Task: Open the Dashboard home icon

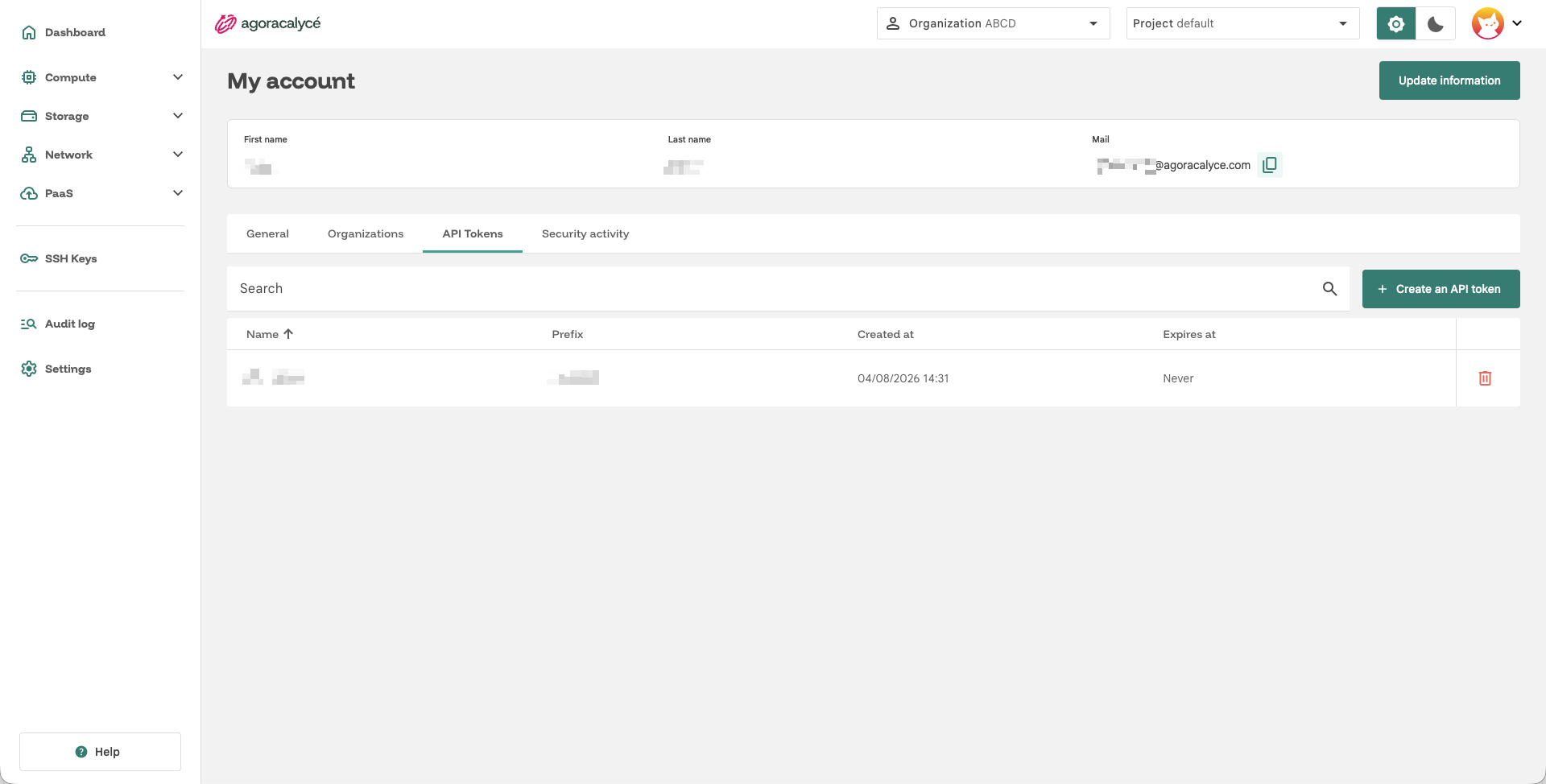Action: 29,32
